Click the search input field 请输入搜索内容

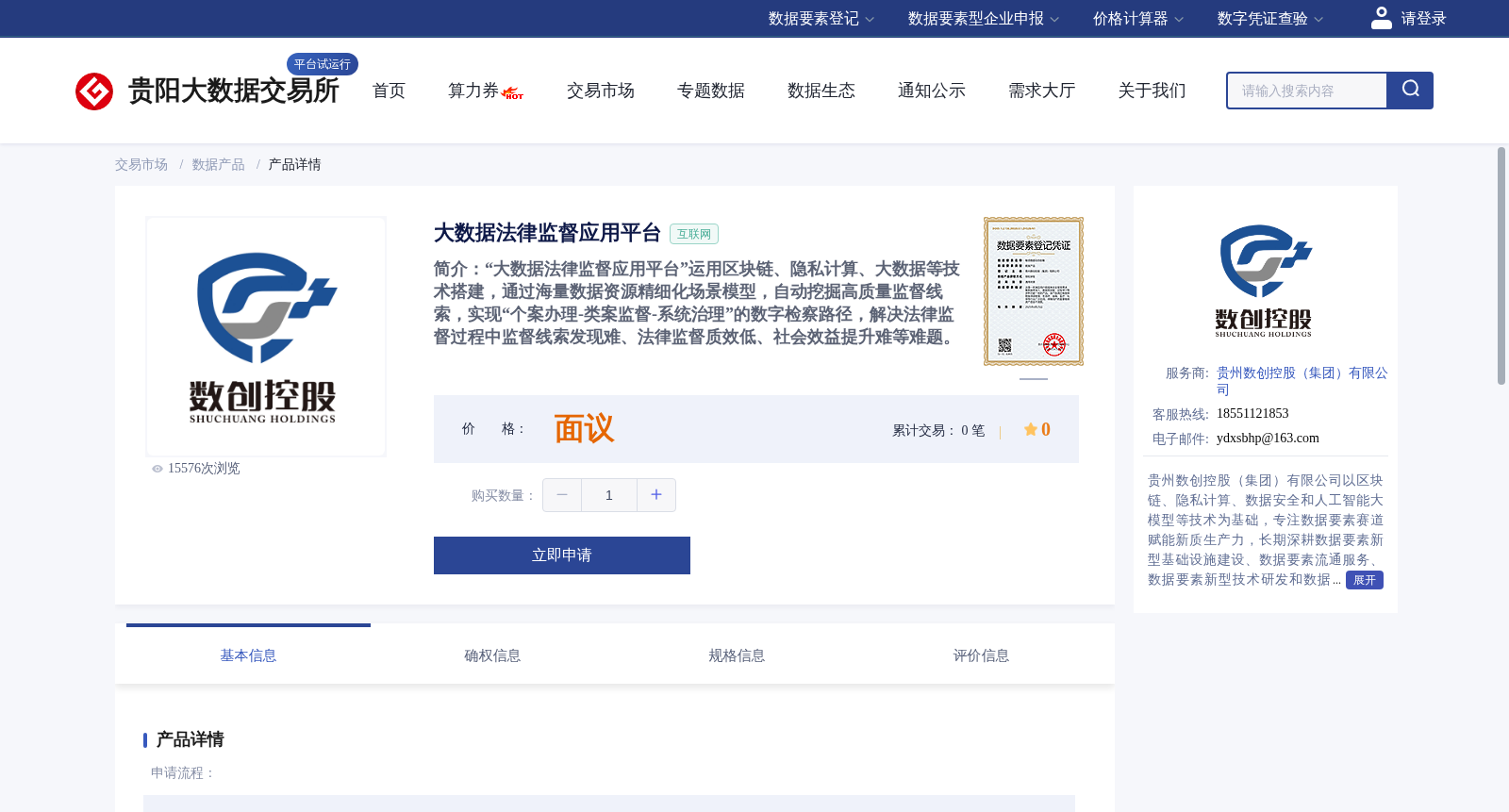(1307, 91)
